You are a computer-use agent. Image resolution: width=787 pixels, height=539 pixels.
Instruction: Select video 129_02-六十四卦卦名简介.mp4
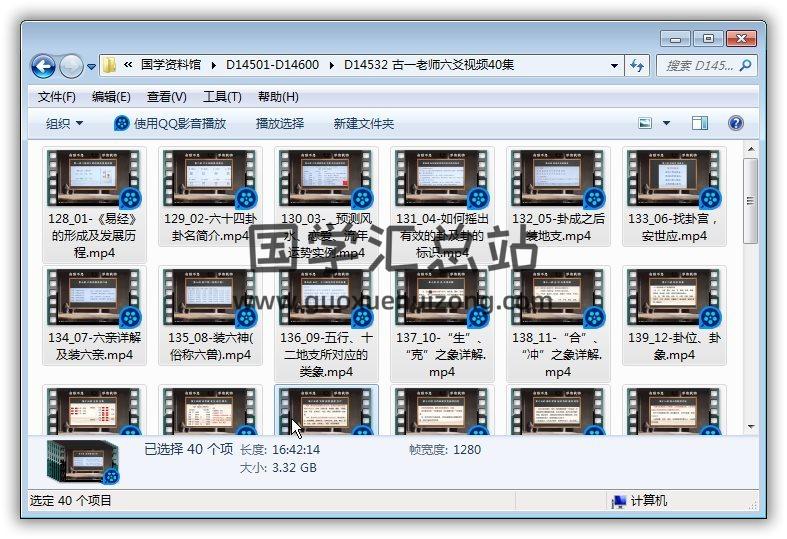(x=210, y=196)
